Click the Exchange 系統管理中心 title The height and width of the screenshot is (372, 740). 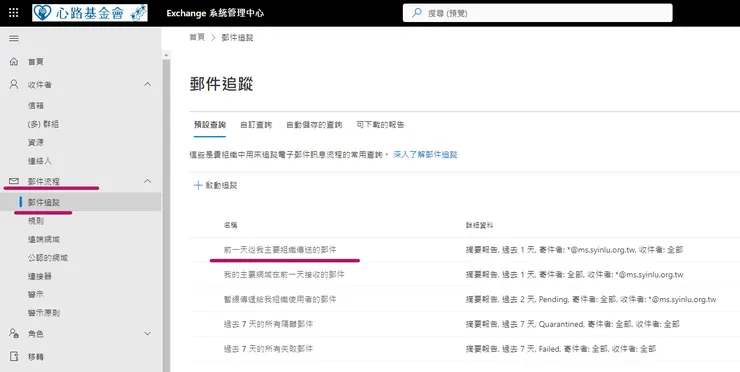pos(215,13)
